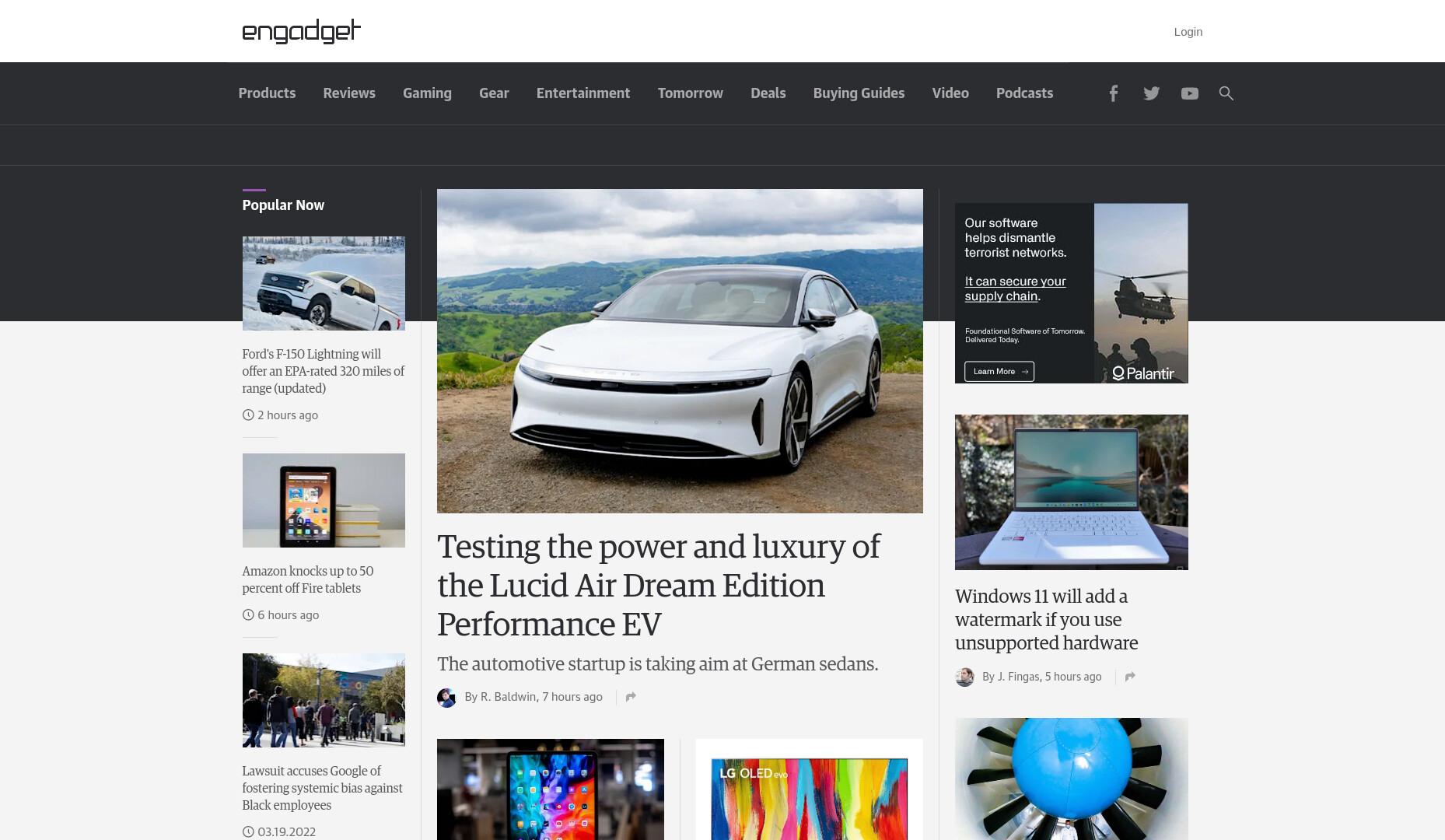Read the Ford F-150 Lightning range story
Image resolution: width=1445 pixels, height=840 pixels.
tap(323, 371)
